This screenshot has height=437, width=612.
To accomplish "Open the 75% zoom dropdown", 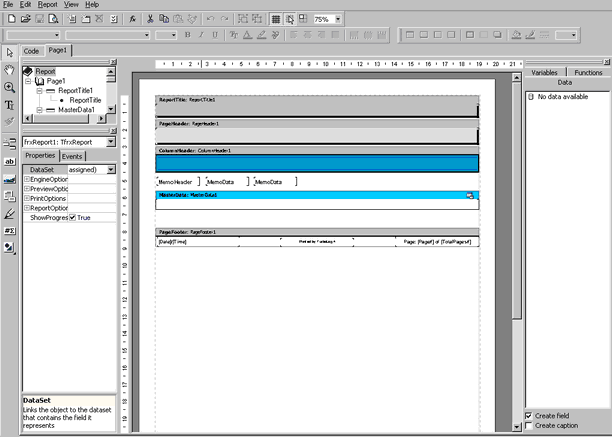I will pos(338,19).
